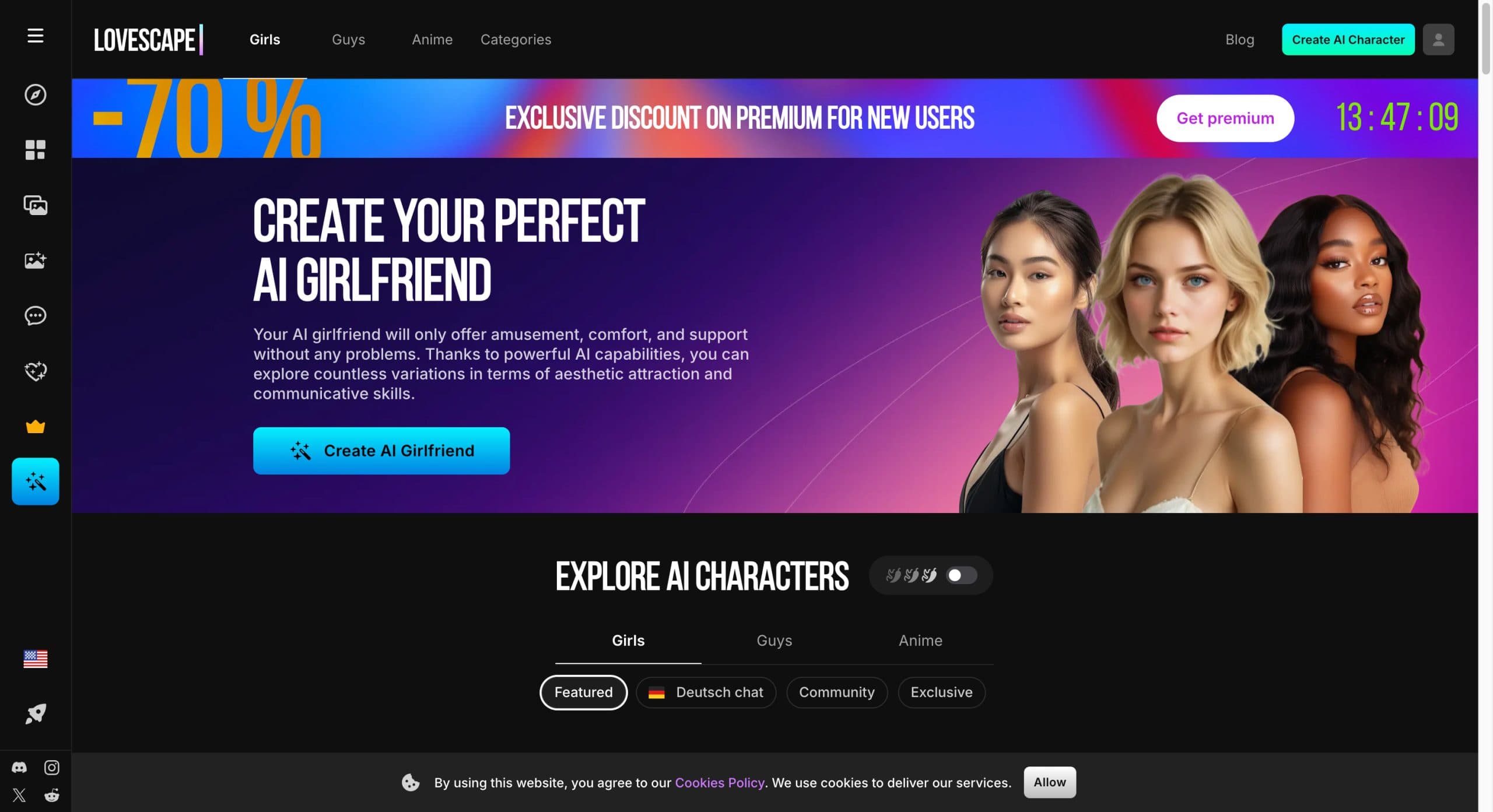Switch to the Guys tab under Explore

(774, 640)
